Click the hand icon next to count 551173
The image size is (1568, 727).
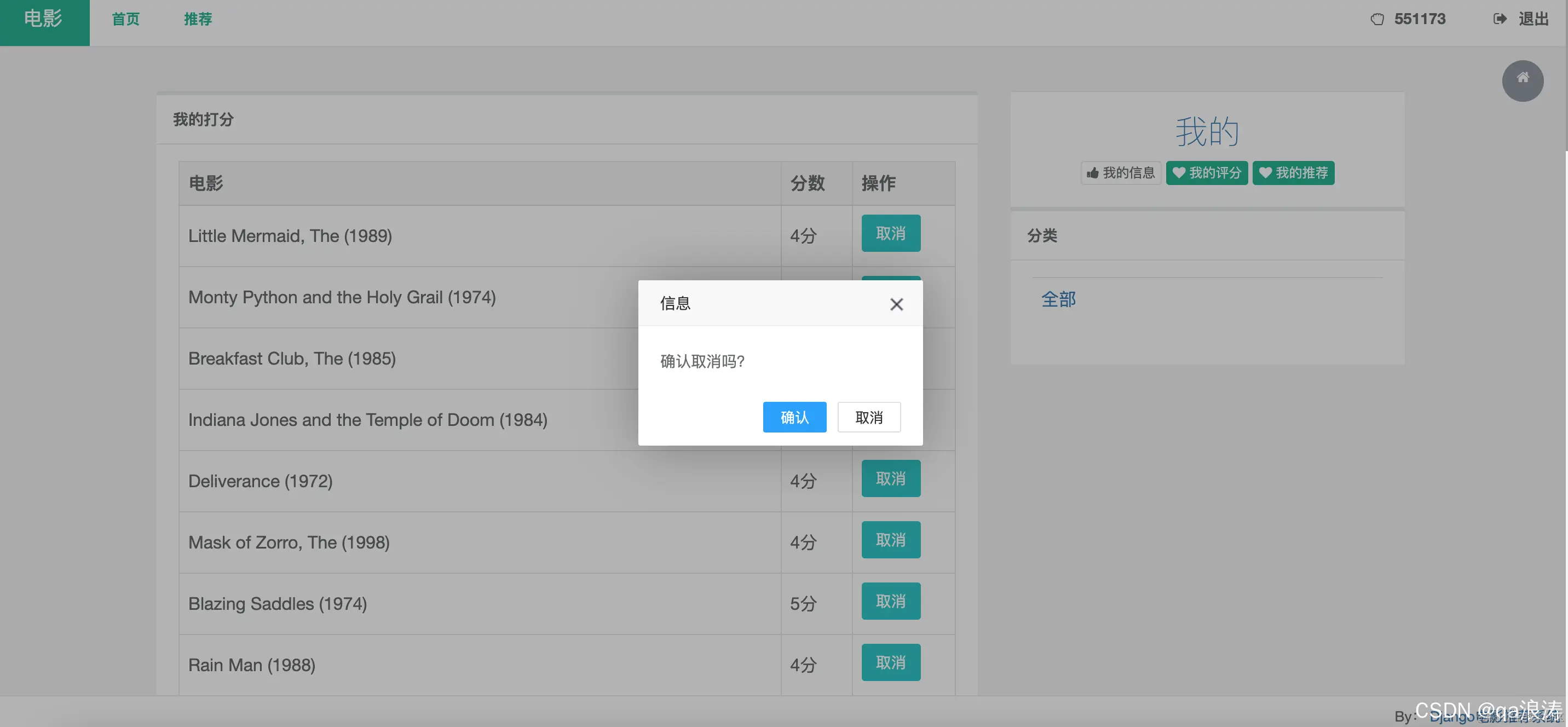(x=1377, y=19)
